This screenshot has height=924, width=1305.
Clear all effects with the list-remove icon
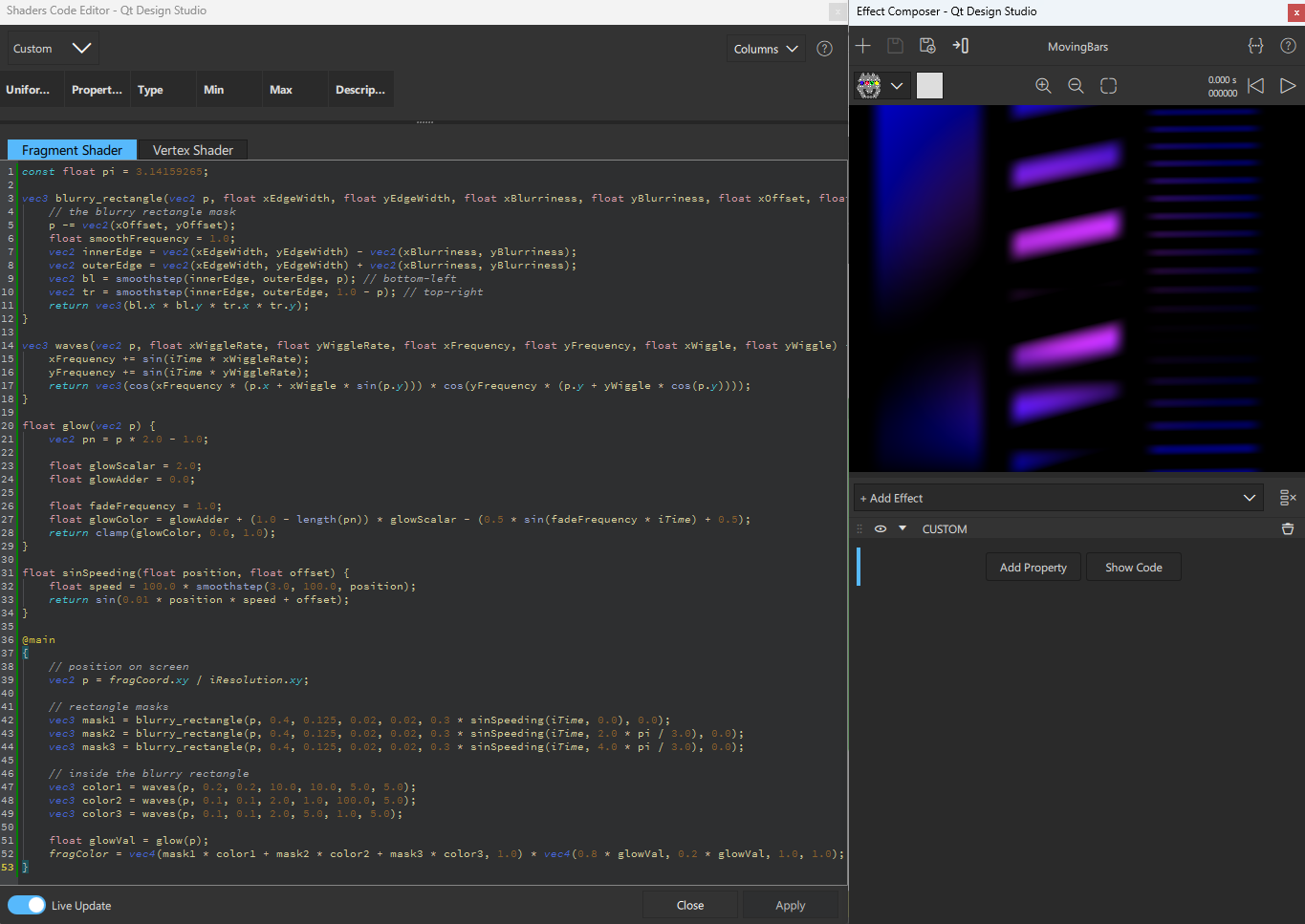tap(1288, 497)
